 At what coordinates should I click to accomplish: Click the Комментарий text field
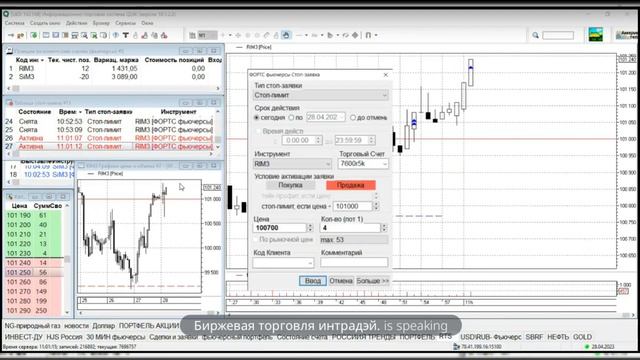tap(354, 262)
